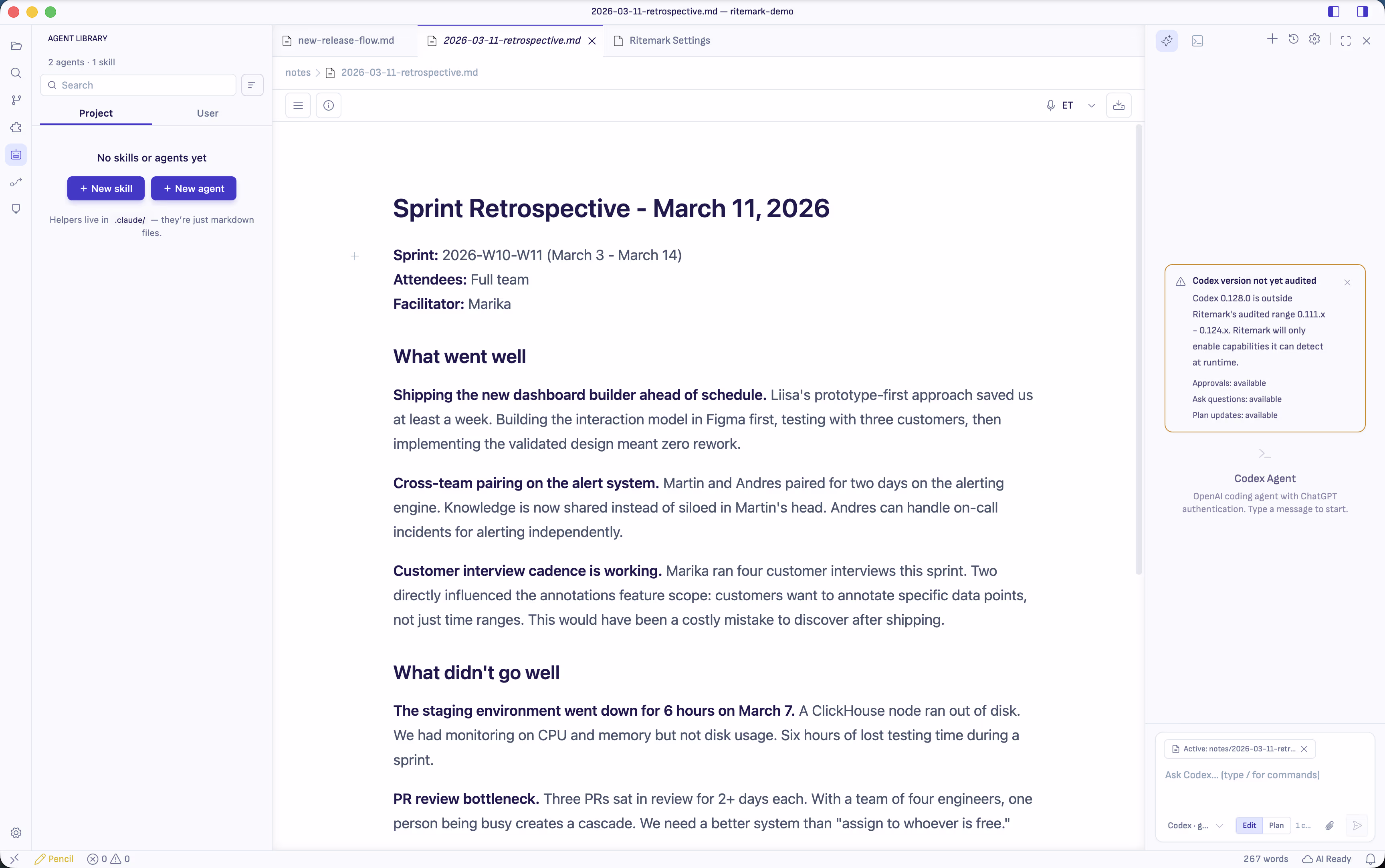The height and width of the screenshot is (868, 1385).
Task: Open the Codex model selector dropdown
Action: (x=1195, y=826)
